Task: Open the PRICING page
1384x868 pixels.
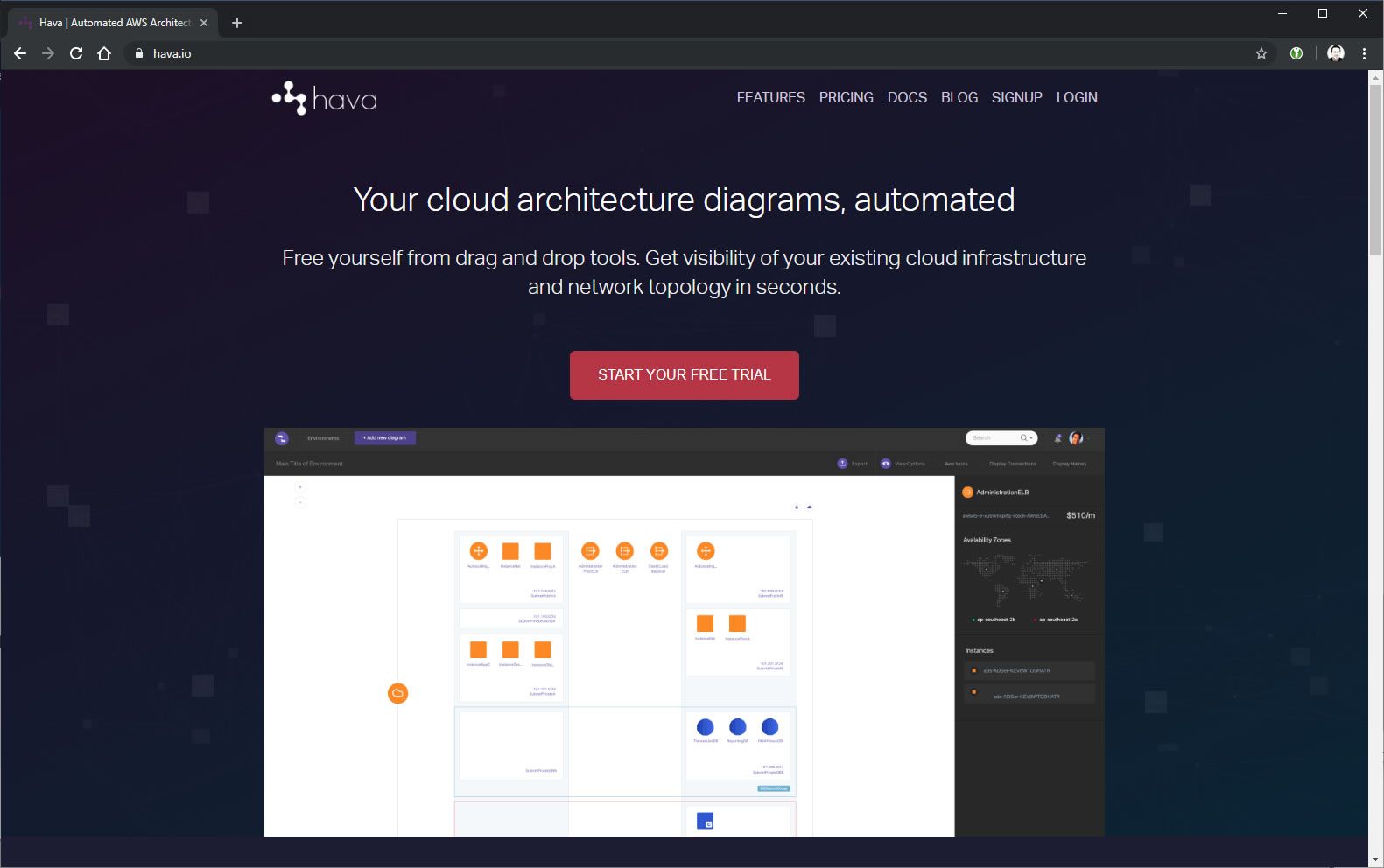Action: coord(847,97)
